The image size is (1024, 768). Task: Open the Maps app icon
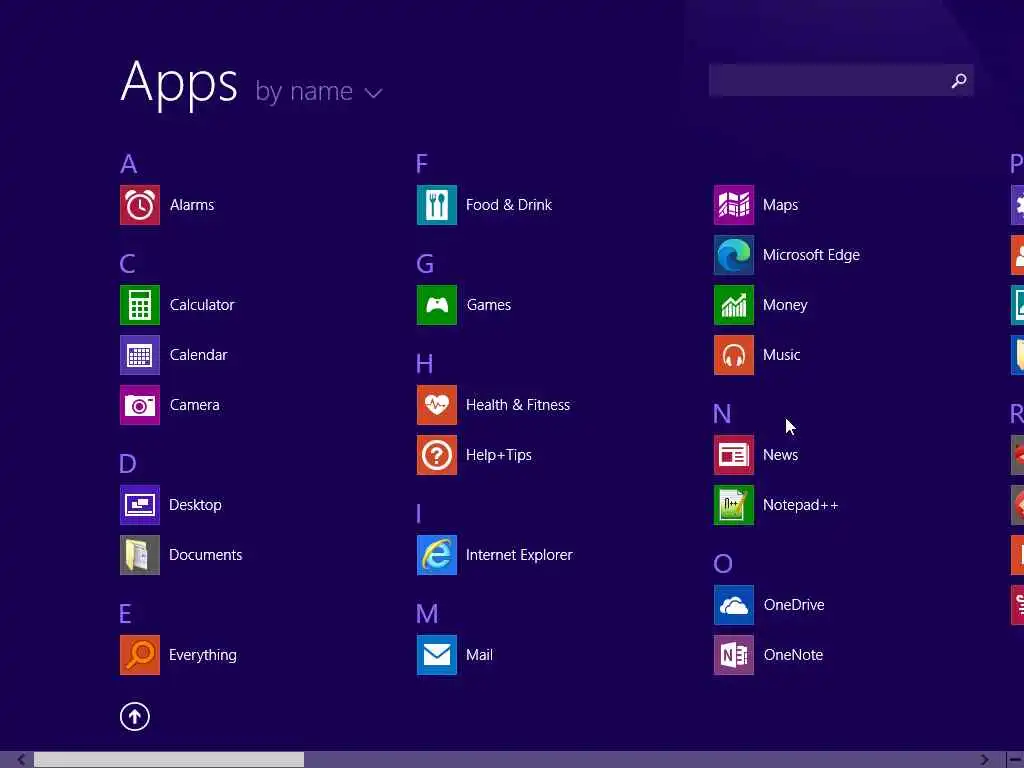click(x=734, y=205)
